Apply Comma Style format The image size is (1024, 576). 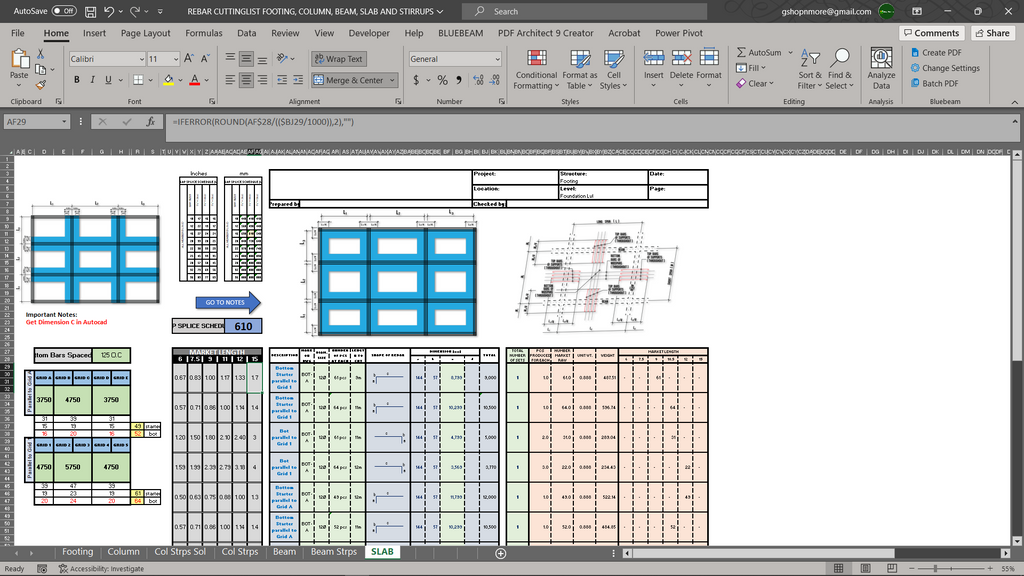(459, 80)
